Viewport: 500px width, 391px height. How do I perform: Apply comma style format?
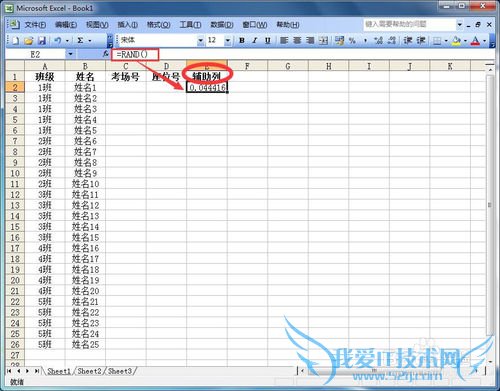click(x=365, y=41)
